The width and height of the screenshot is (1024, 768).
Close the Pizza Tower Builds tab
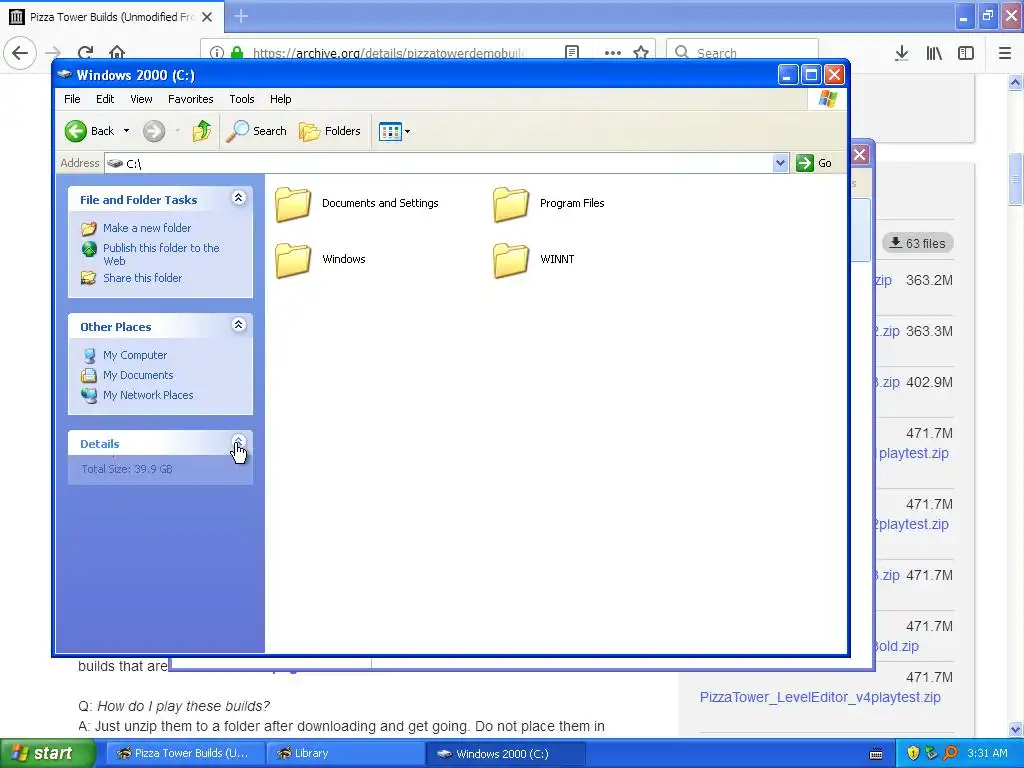pyautogui.click(x=207, y=17)
